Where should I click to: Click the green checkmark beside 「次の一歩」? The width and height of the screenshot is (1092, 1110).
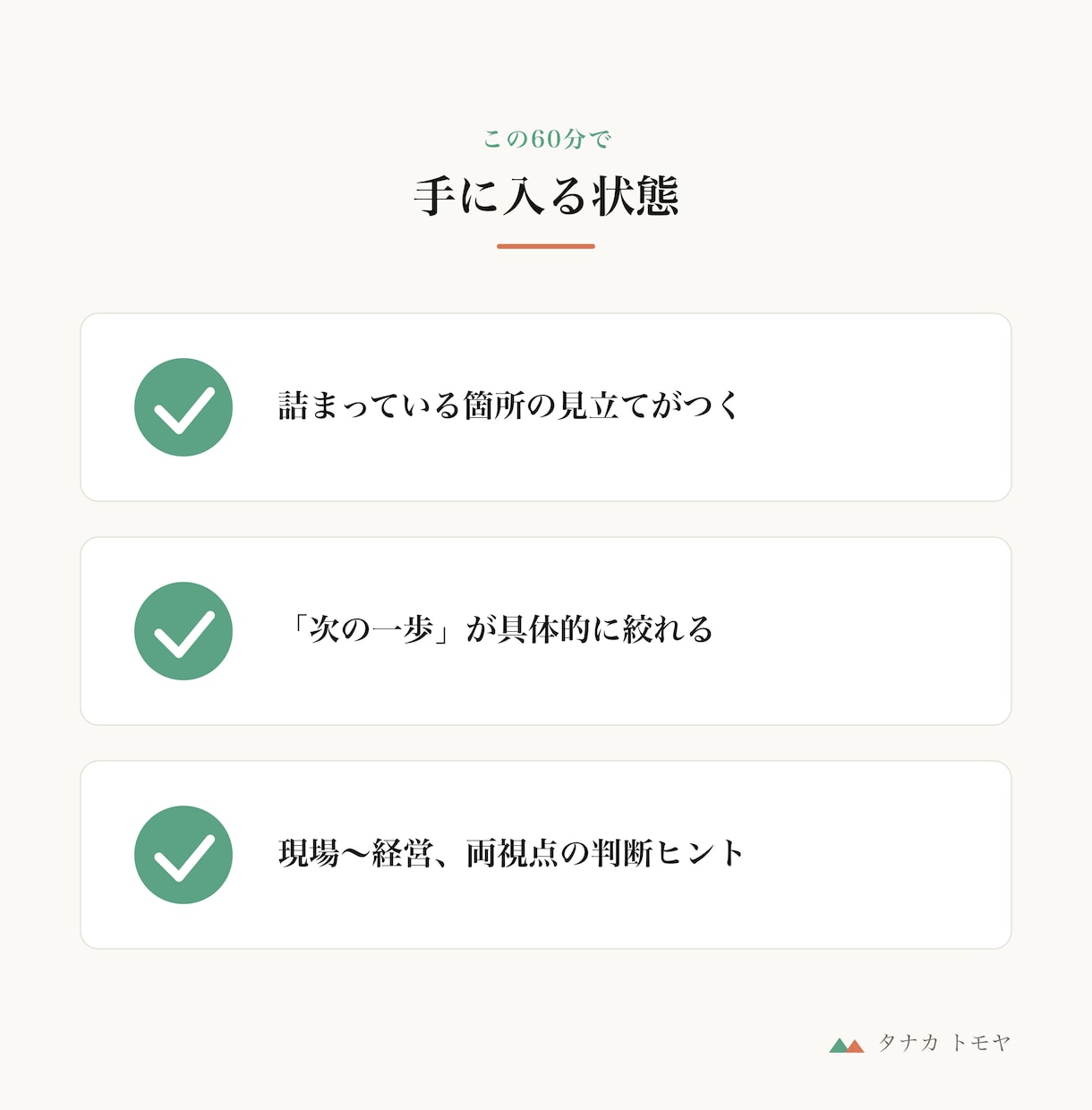pyautogui.click(x=183, y=631)
